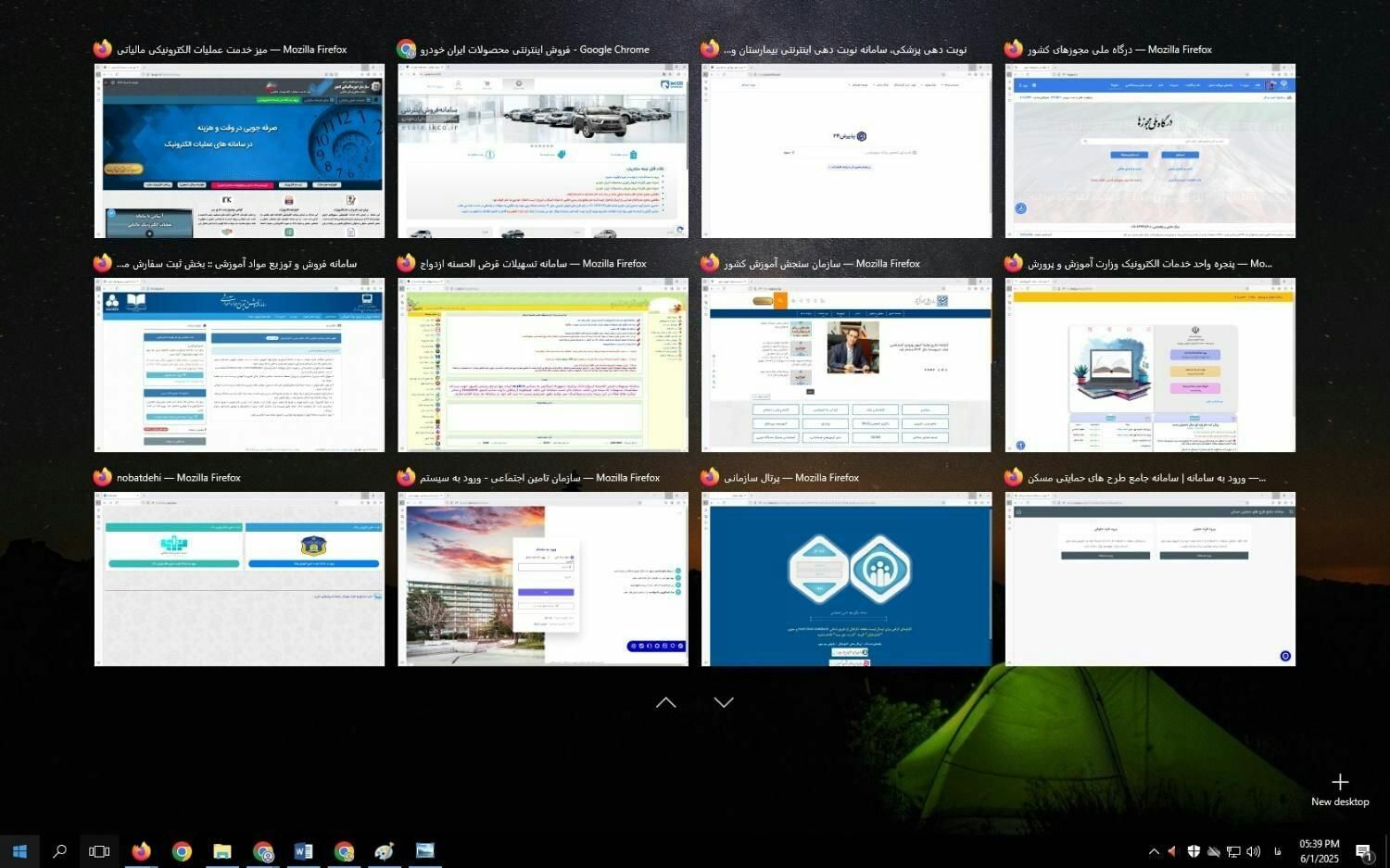Viewport: 1390px width, 868px height.
Task: Open the Windows Search icon
Action: coord(59,851)
